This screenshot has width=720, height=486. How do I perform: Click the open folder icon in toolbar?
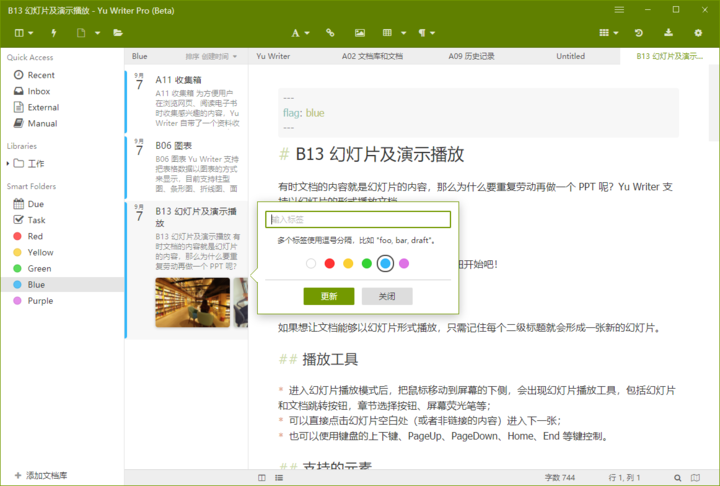[118, 33]
